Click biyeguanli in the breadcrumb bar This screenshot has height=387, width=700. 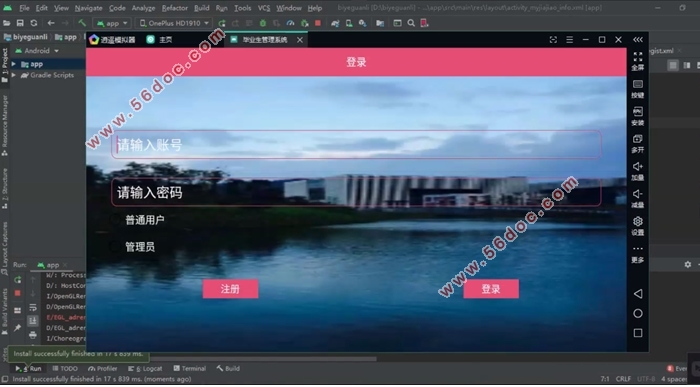click(x=26, y=37)
